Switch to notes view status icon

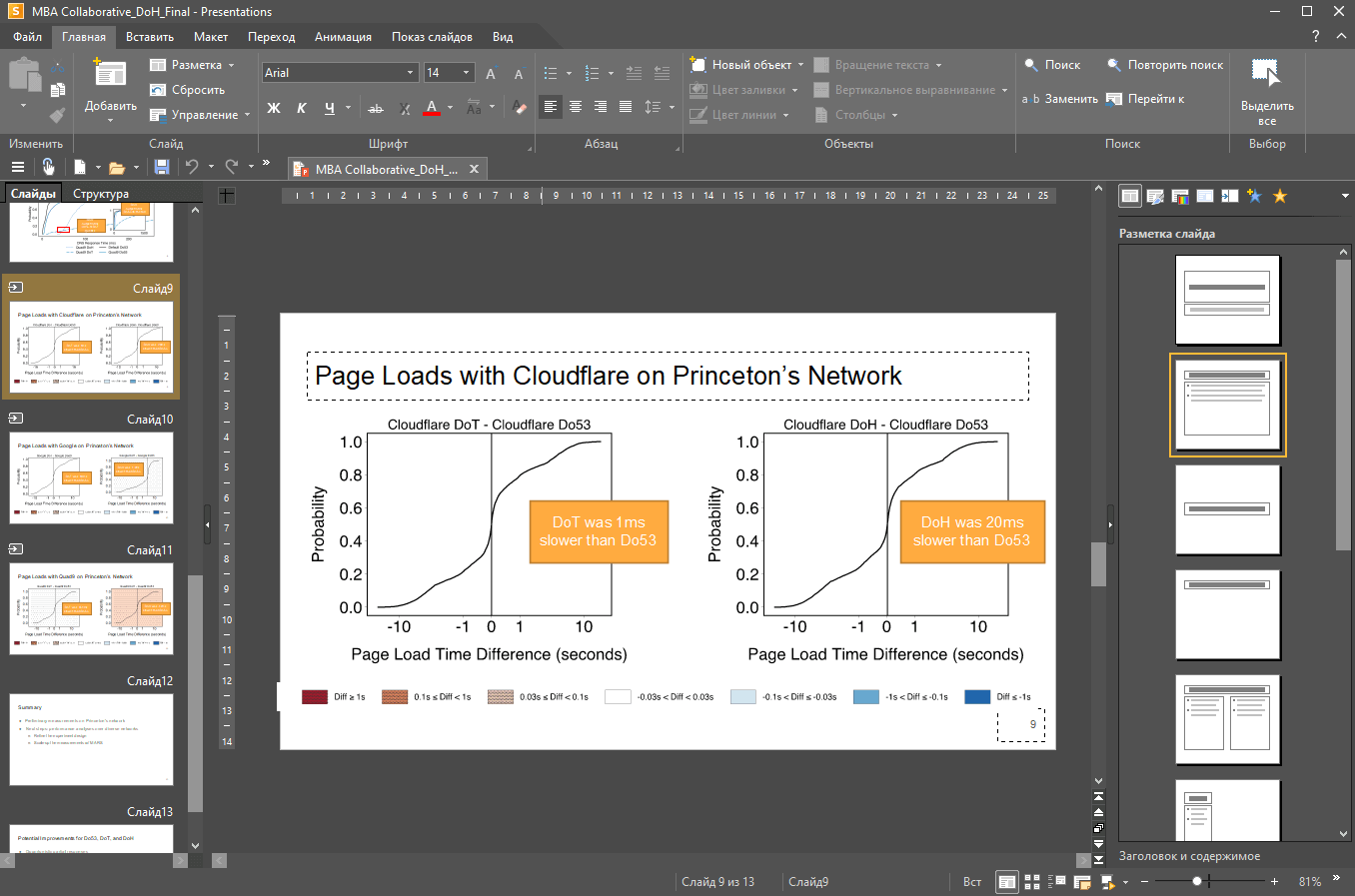point(1082,882)
